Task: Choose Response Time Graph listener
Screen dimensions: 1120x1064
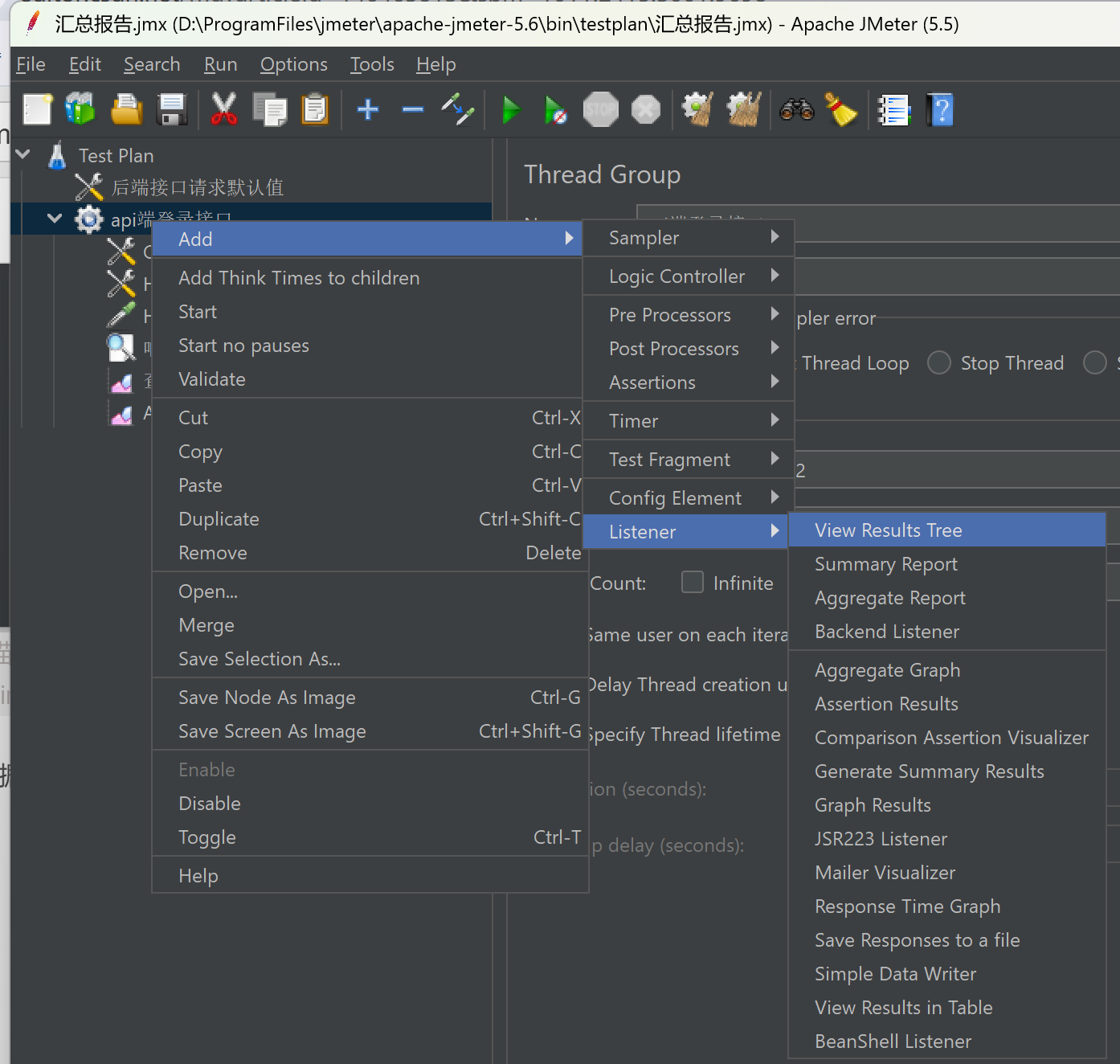Action: 947,906
